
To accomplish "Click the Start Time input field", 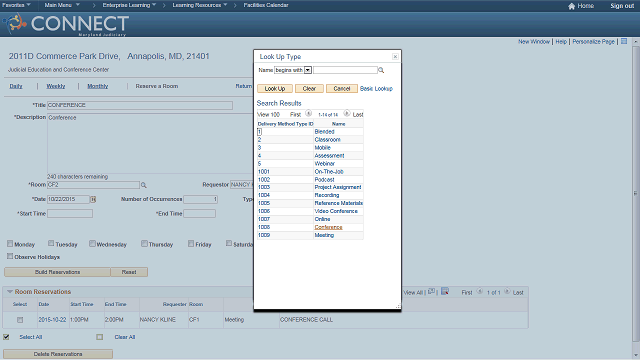I will pos(70,213).
